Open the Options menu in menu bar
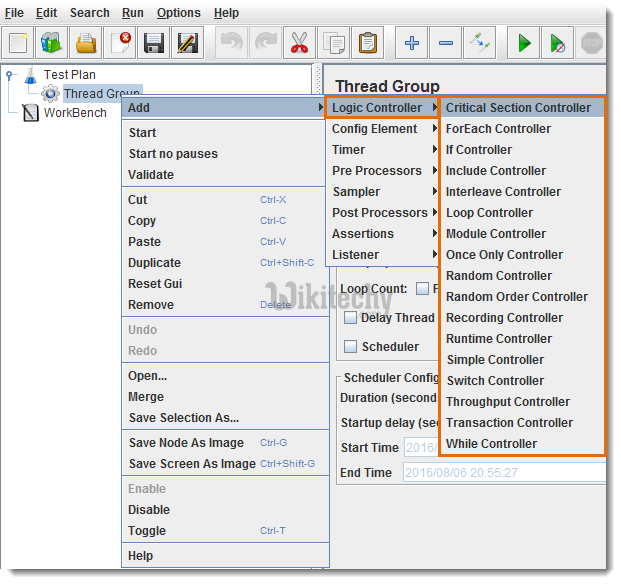The height and width of the screenshot is (584, 621). click(x=178, y=13)
